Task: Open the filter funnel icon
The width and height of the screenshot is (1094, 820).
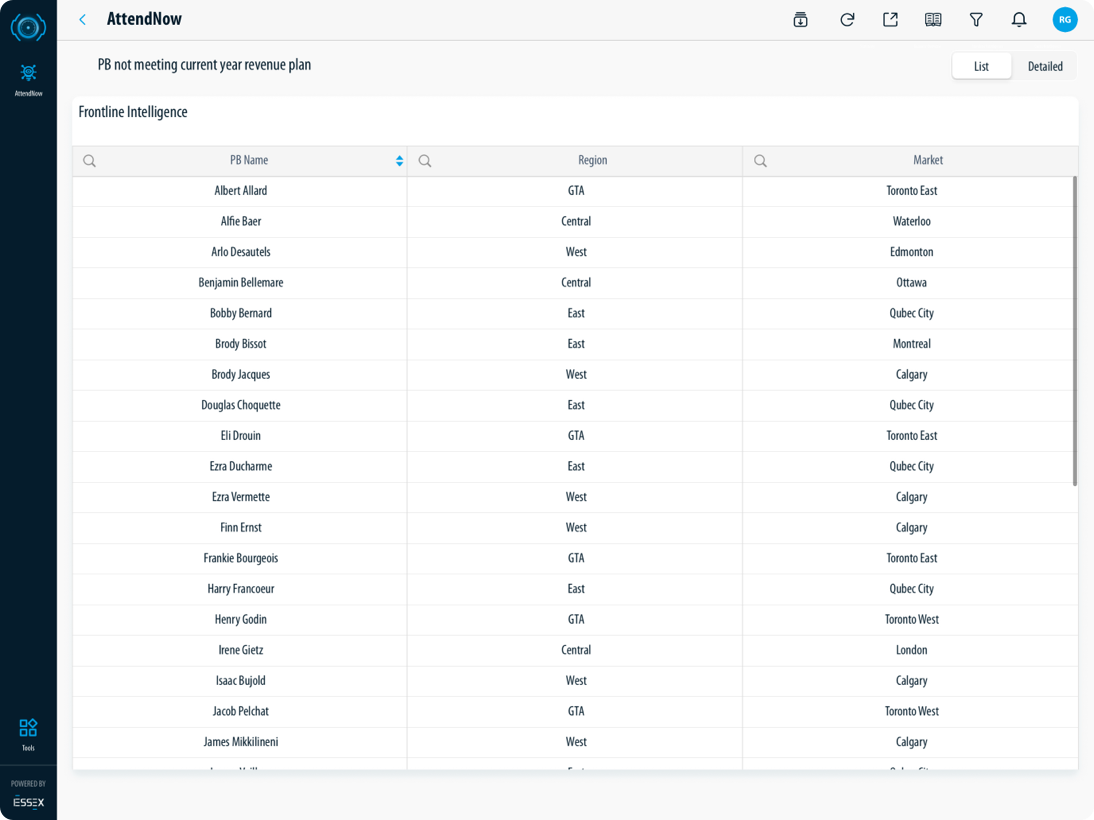Action: click(976, 20)
